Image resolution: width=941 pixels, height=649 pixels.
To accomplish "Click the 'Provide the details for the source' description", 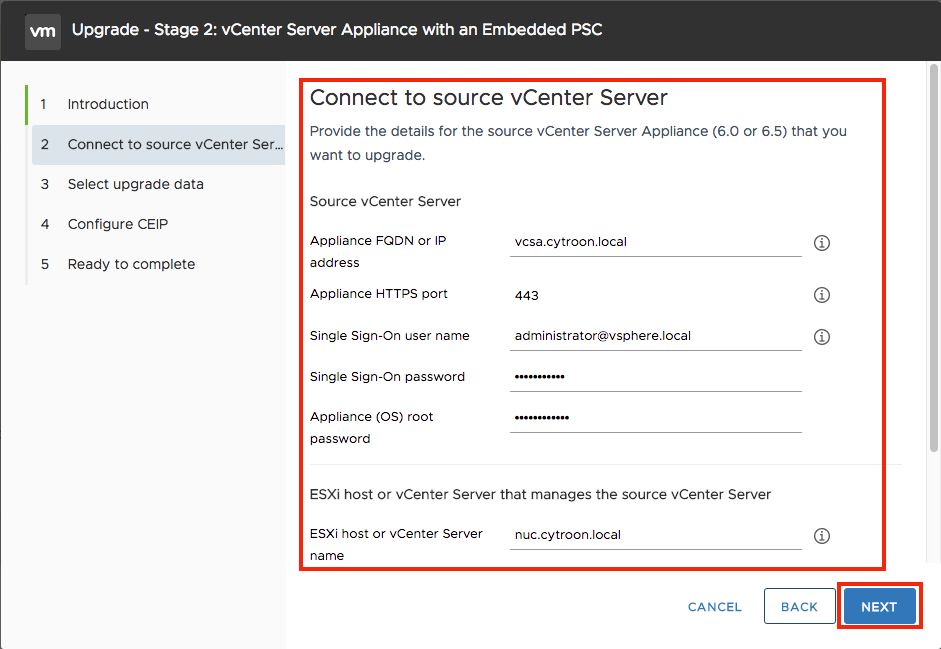I will click(x=578, y=143).
